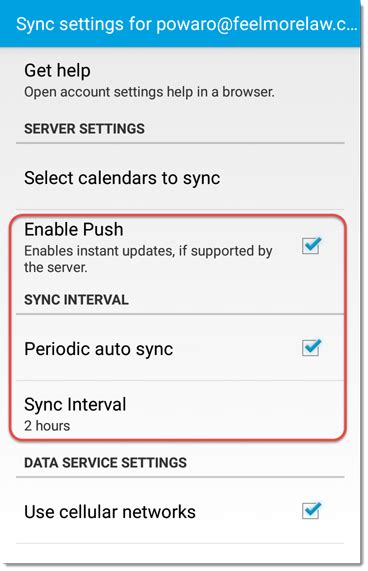This screenshot has height=571, width=368.
Task: Tap the Get help heading
Action: [x=58, y=70]
